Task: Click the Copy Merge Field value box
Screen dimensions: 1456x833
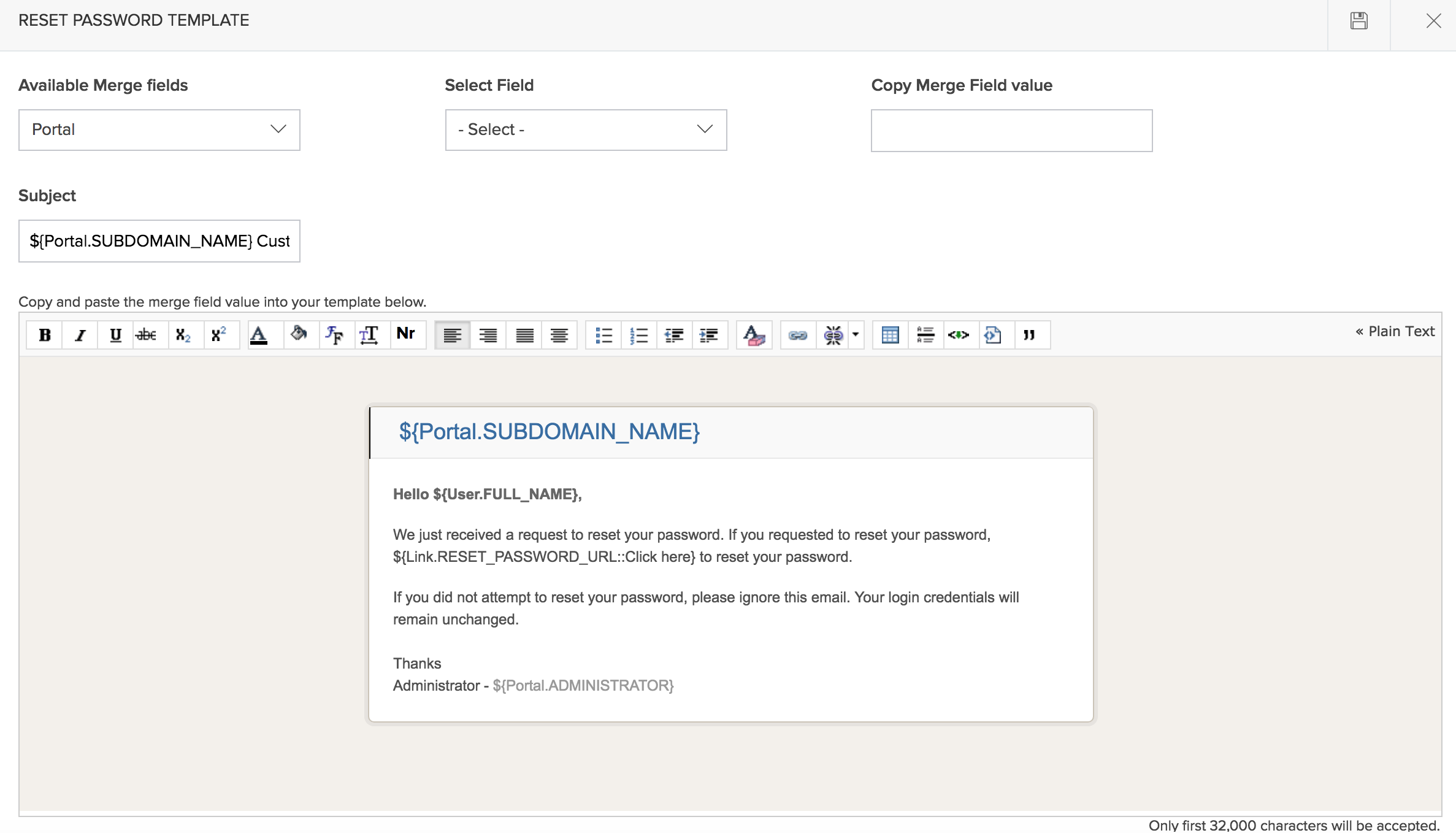Action: (1011, 131)
